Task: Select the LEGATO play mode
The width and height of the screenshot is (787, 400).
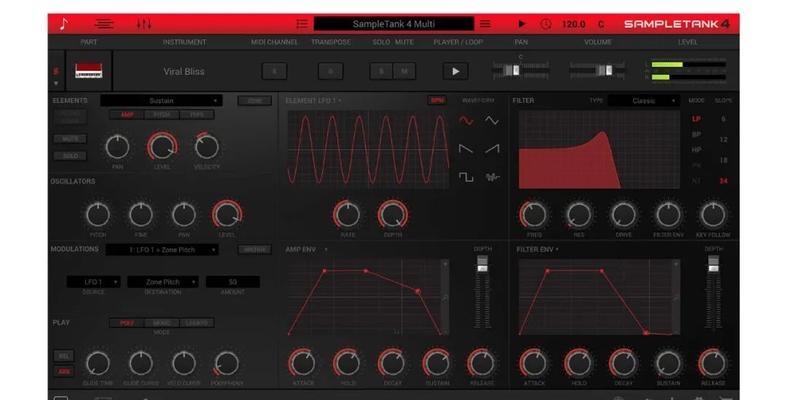Action: click(x=196, y=323)
